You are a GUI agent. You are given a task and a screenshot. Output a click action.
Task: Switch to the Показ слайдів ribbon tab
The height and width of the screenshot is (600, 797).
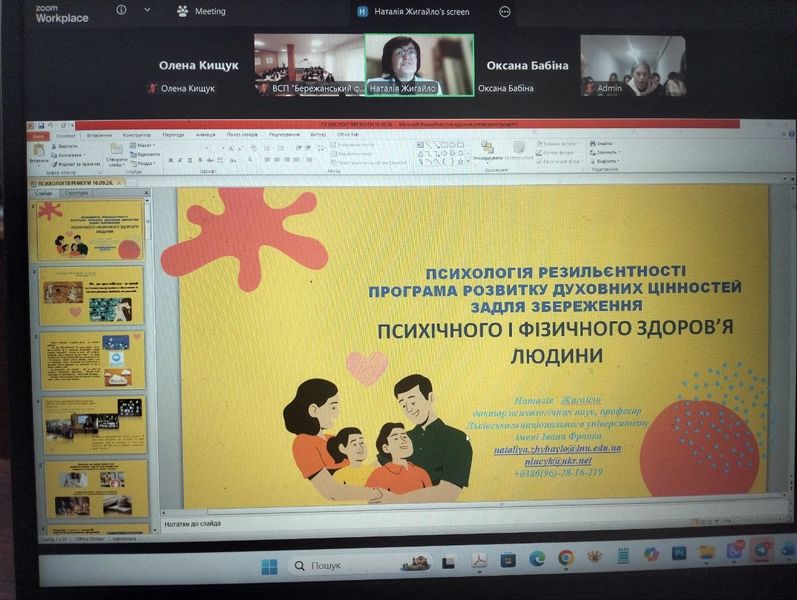click(242, 135)
